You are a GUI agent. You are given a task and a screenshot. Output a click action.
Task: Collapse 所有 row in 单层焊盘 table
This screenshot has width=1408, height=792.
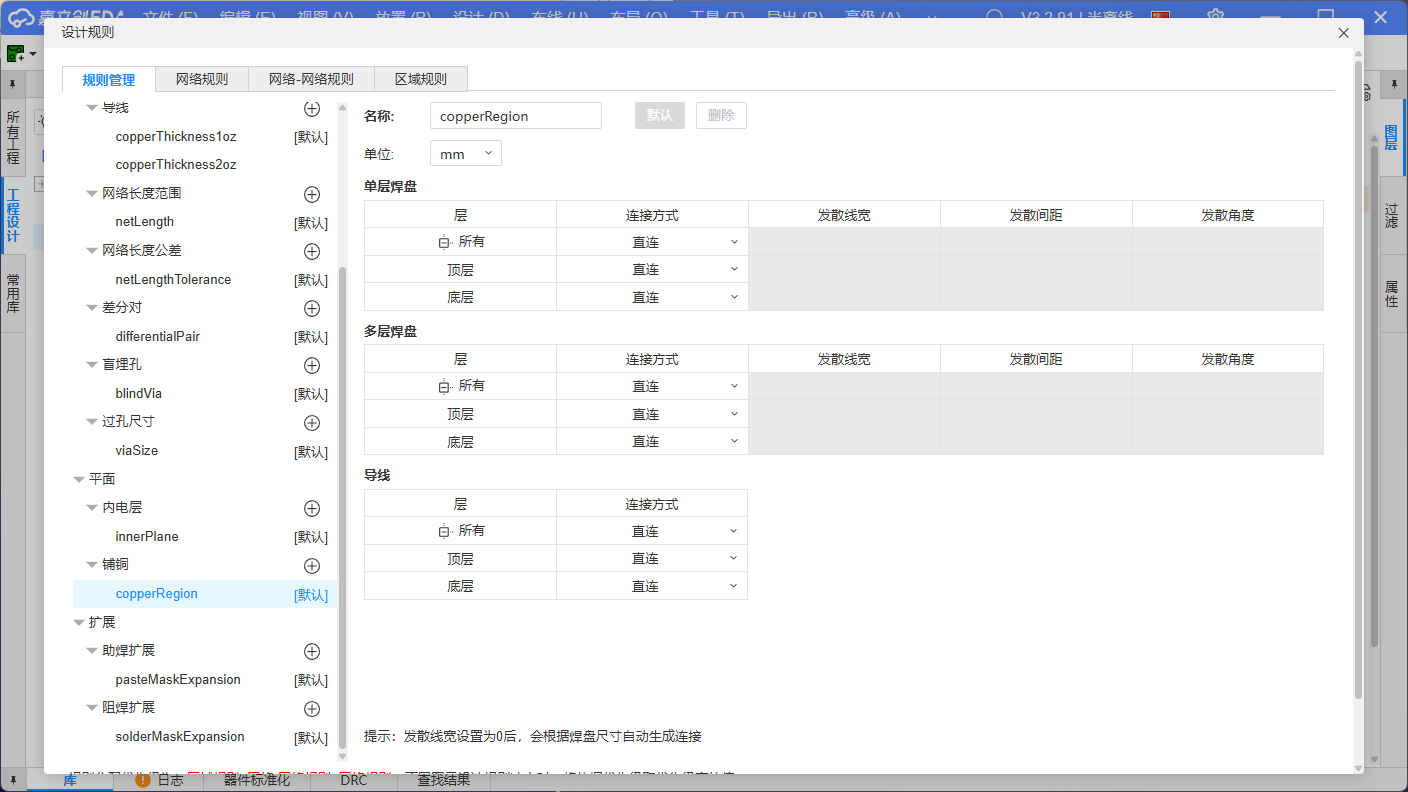point(444,242)
